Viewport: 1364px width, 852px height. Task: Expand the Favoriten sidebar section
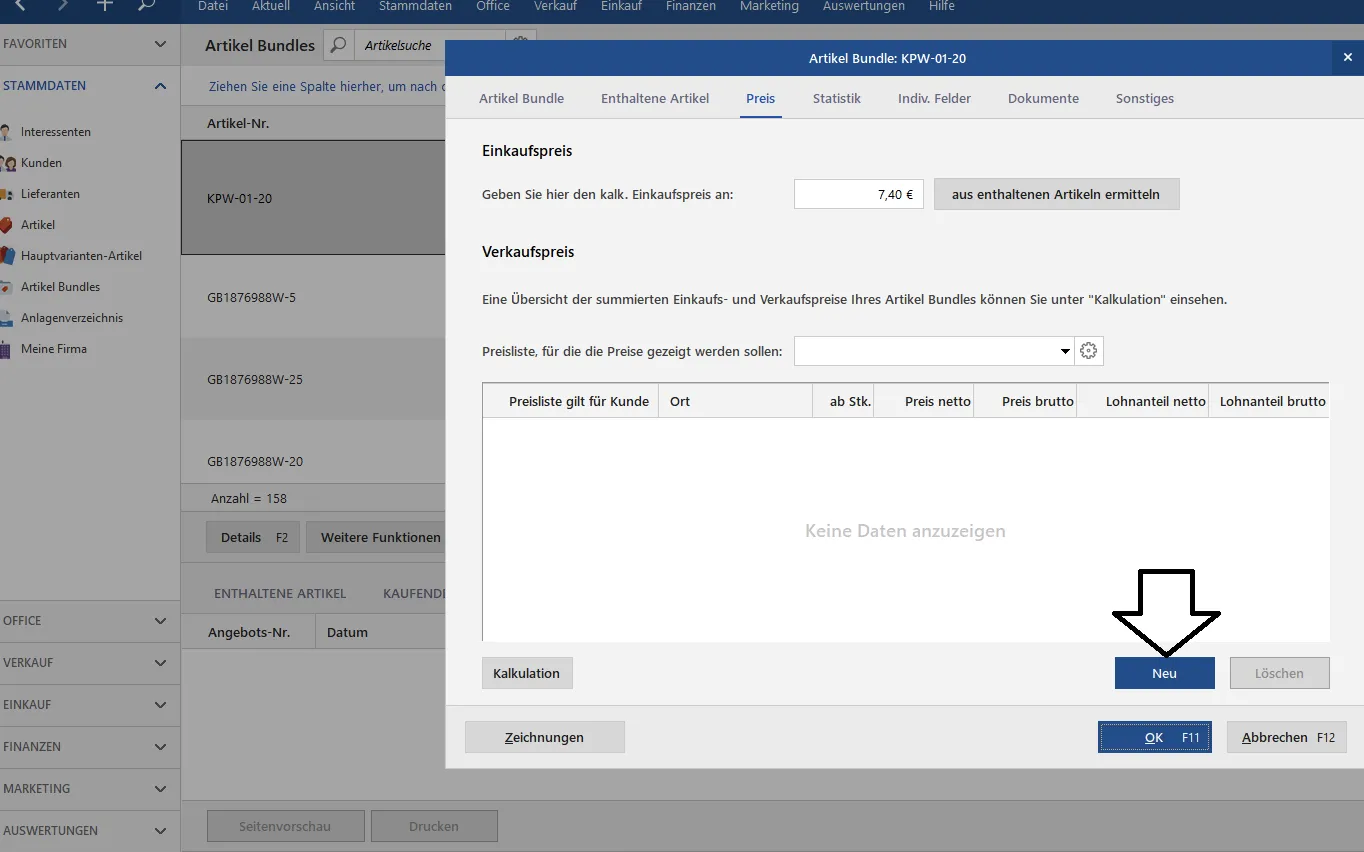pyautogui.click(x=160, y=44)
